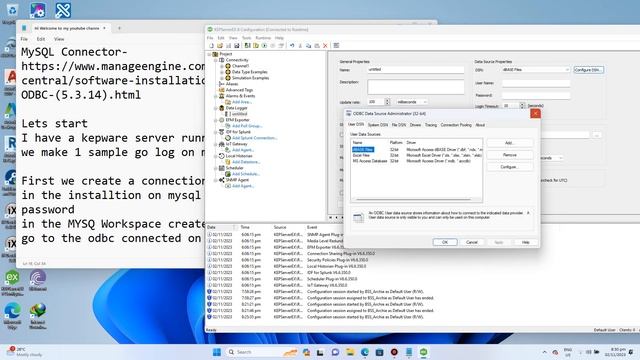This screenshot has width=640, height=360.
Task: Click red circular recorder icon in taskbar
Action: pos(394,352)
